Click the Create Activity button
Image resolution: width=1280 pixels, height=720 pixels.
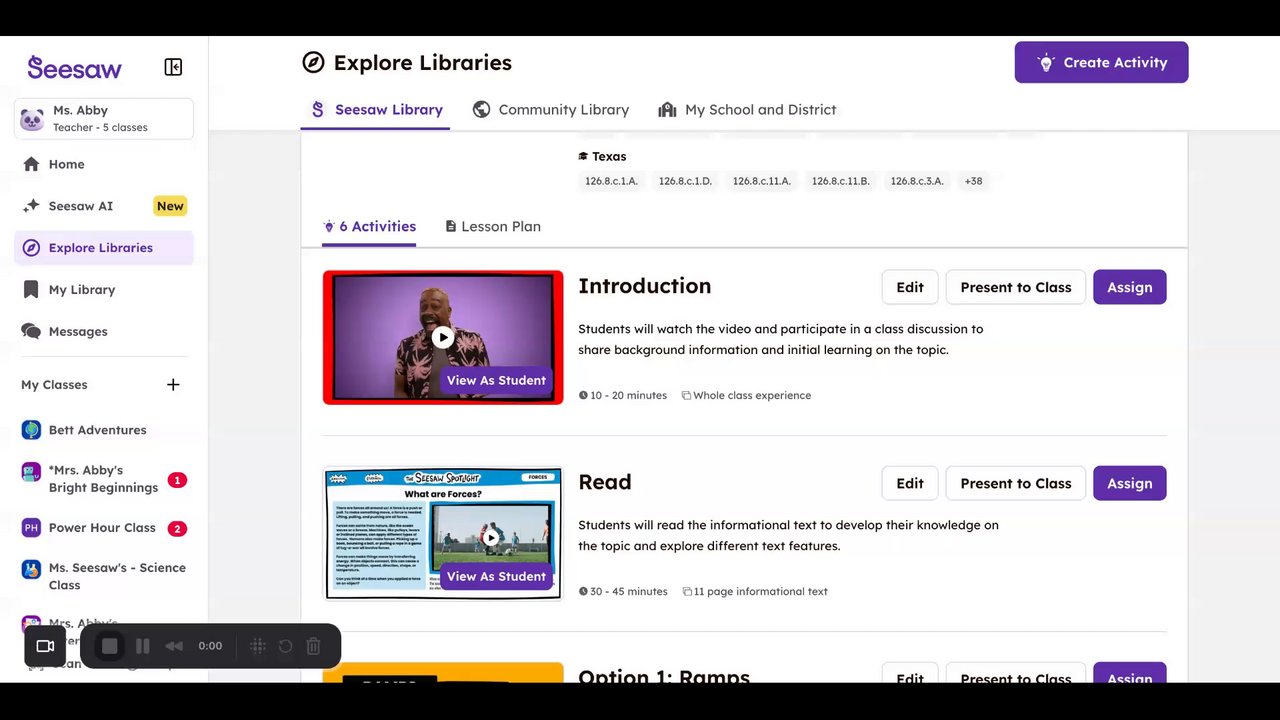(1101, 62)
